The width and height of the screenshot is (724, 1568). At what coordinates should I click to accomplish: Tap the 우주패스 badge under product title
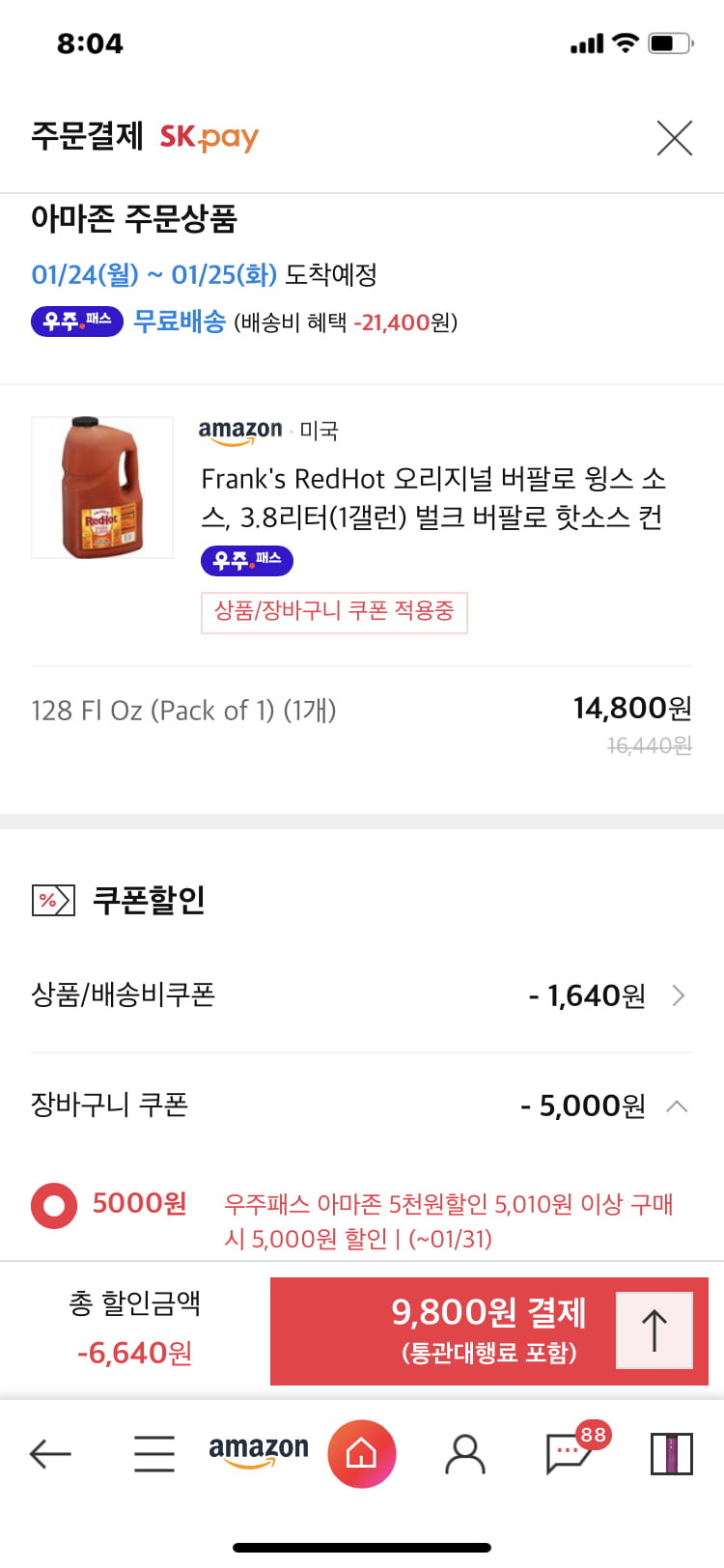tap(247, 560)
